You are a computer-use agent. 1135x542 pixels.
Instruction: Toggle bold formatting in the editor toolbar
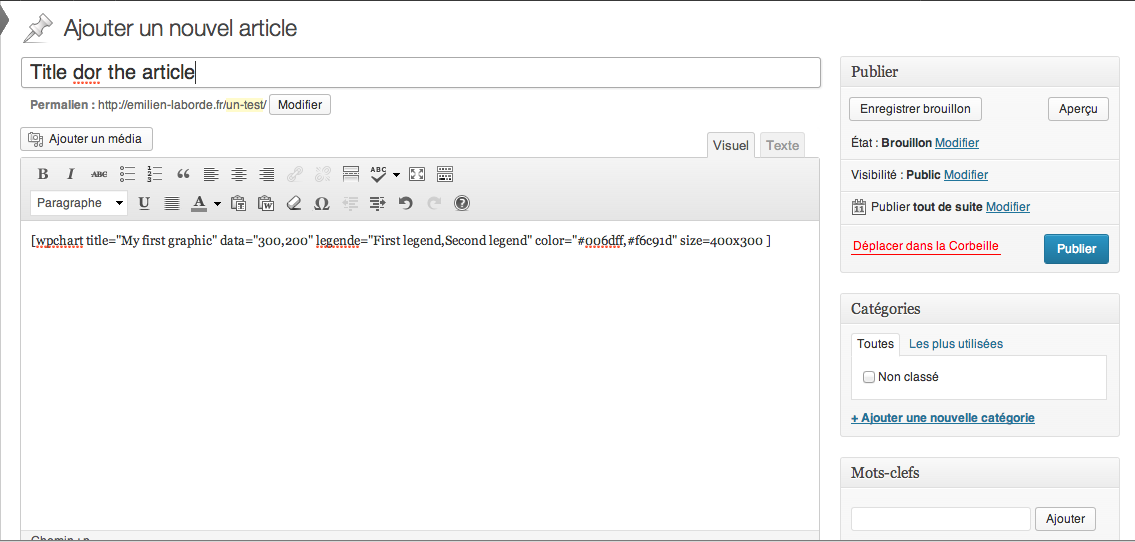tap(43, 174)
